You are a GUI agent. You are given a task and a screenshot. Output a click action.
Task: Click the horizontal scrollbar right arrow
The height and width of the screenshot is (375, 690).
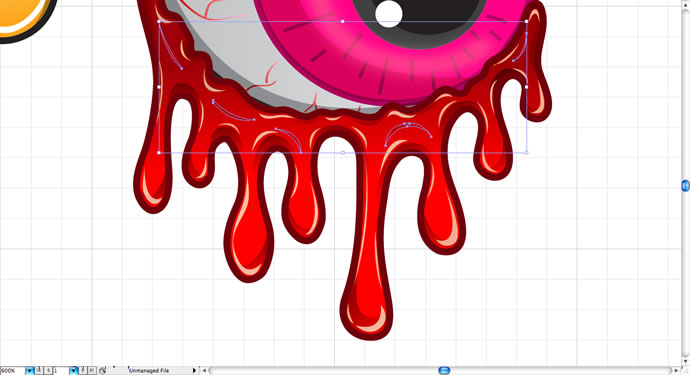pos(677,371)
